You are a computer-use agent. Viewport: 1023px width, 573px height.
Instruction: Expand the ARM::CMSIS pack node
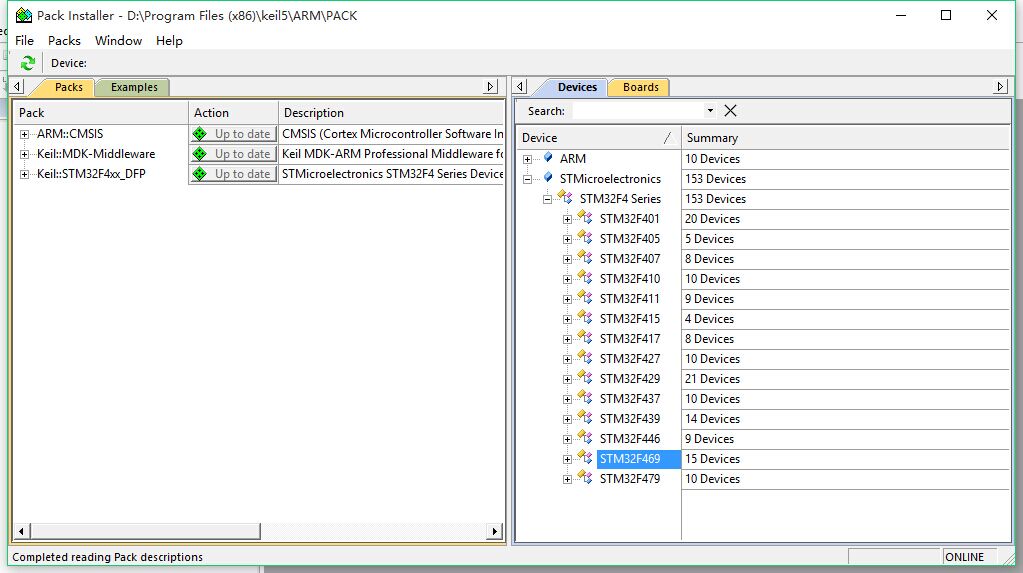tap(24, 134)
